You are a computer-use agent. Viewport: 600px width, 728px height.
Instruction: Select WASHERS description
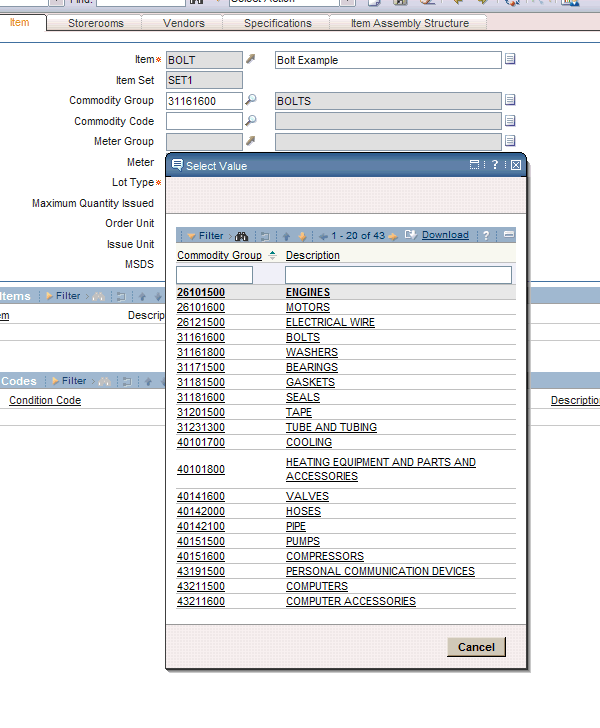[x=312, y=352]
